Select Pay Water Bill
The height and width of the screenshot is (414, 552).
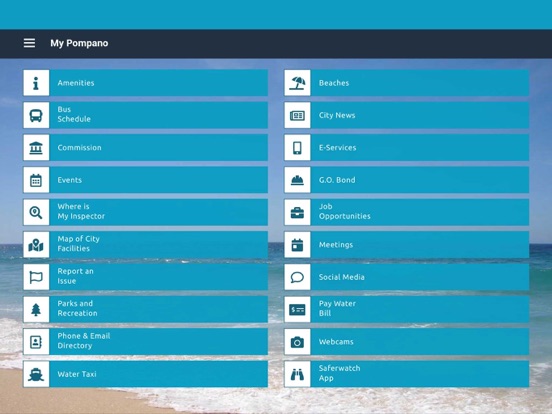[x=407, y=310]
